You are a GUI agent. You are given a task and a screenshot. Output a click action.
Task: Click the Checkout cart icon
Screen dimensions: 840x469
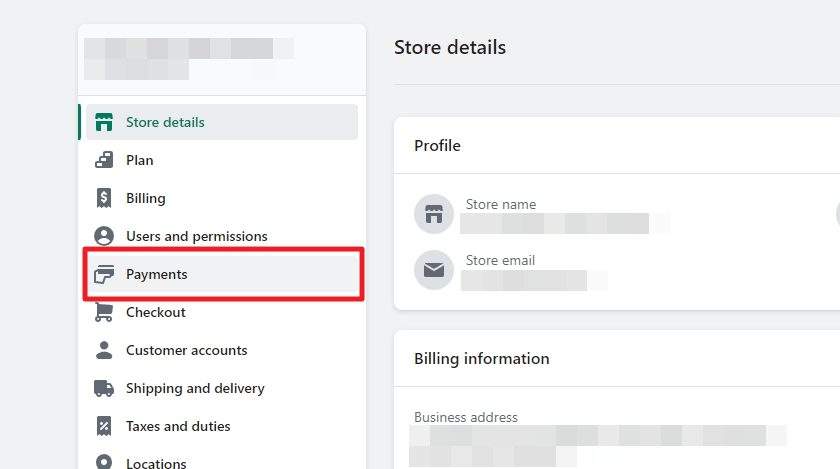(104, 312)
